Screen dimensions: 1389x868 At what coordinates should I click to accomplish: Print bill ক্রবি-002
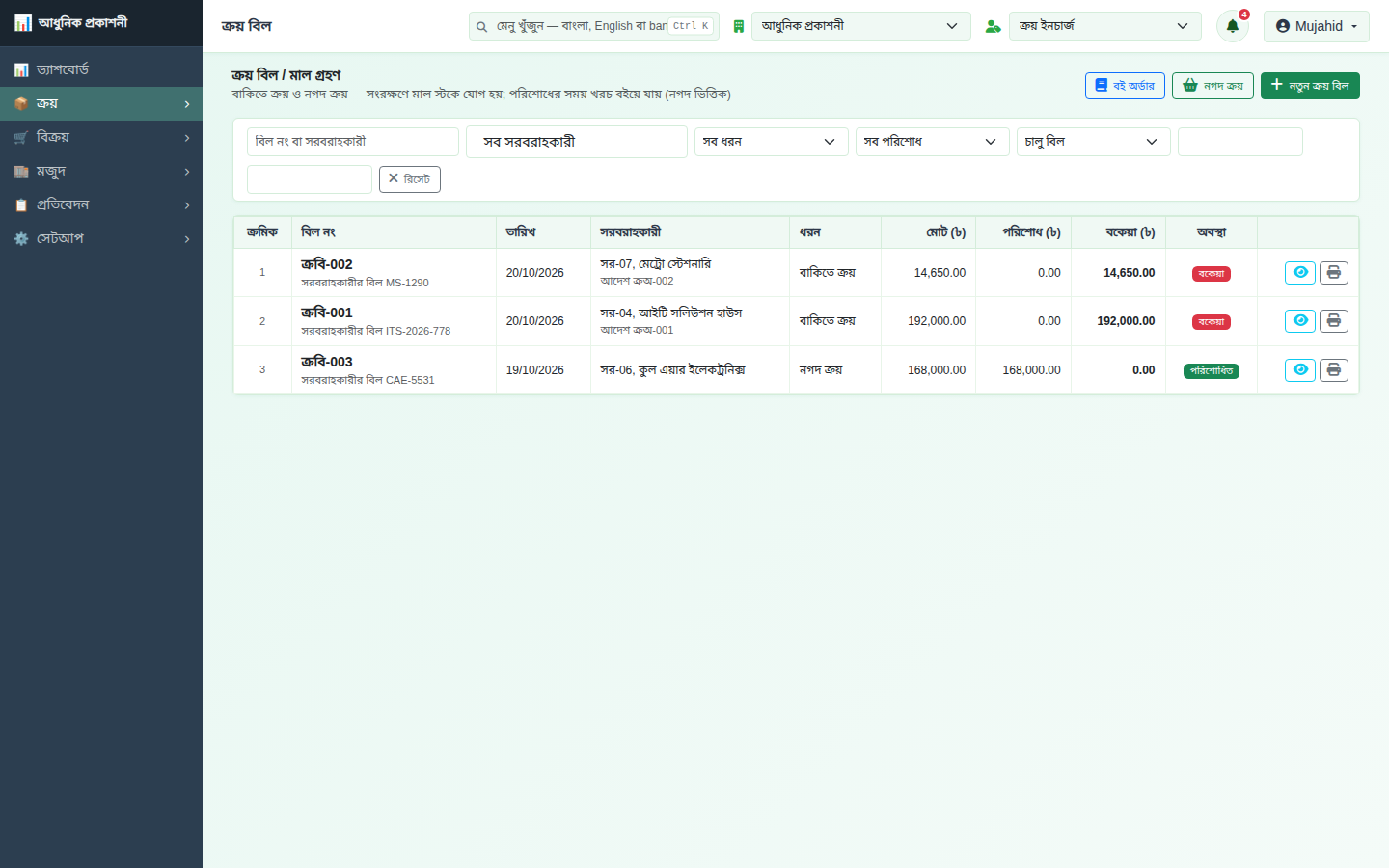[x=1333, y=273]
